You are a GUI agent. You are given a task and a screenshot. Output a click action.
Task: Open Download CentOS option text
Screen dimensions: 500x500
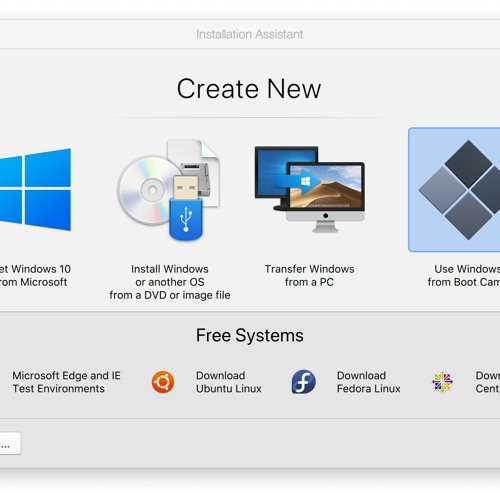pos(488,382)
